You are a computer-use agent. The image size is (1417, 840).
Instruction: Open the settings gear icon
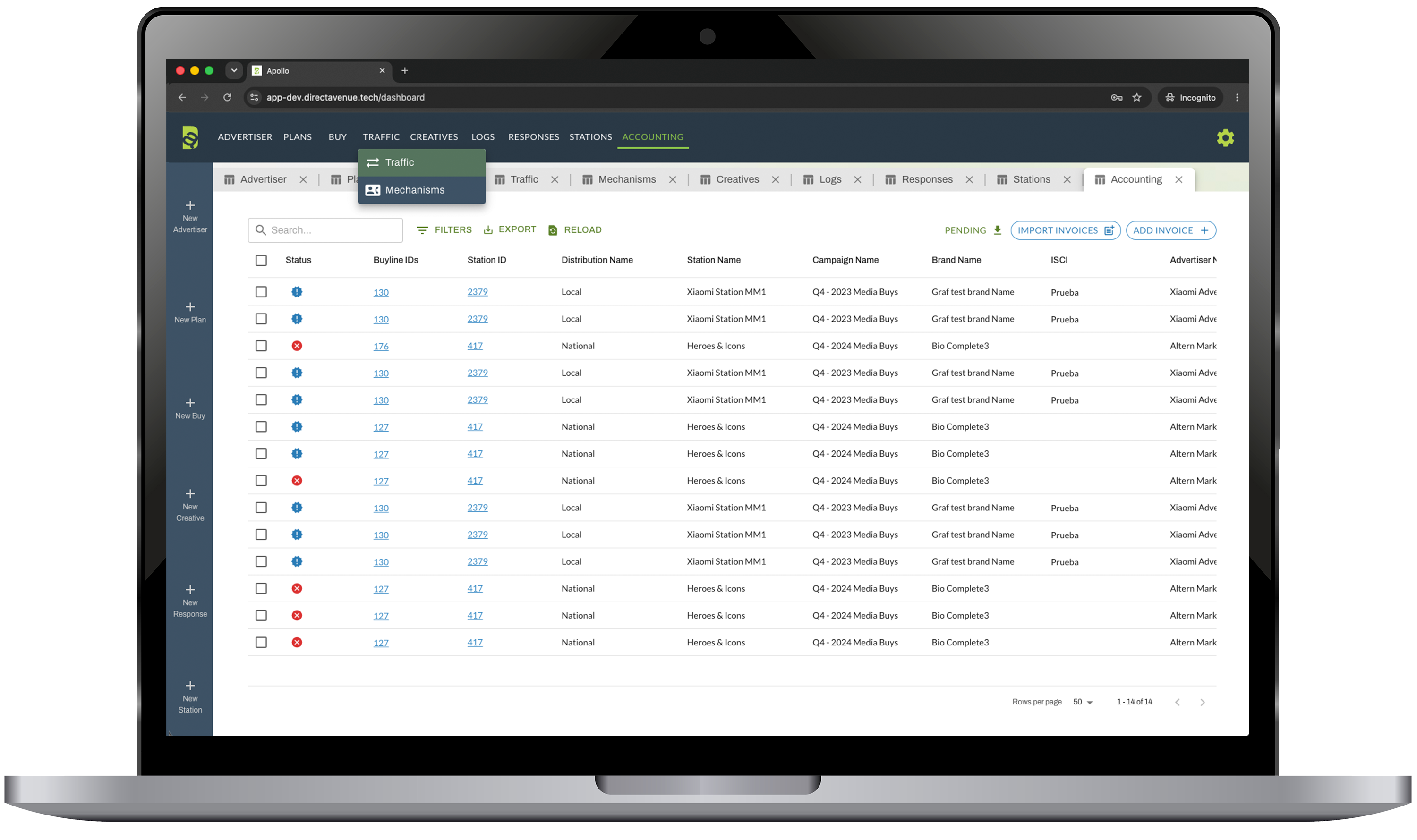(x=1225, y=137)
